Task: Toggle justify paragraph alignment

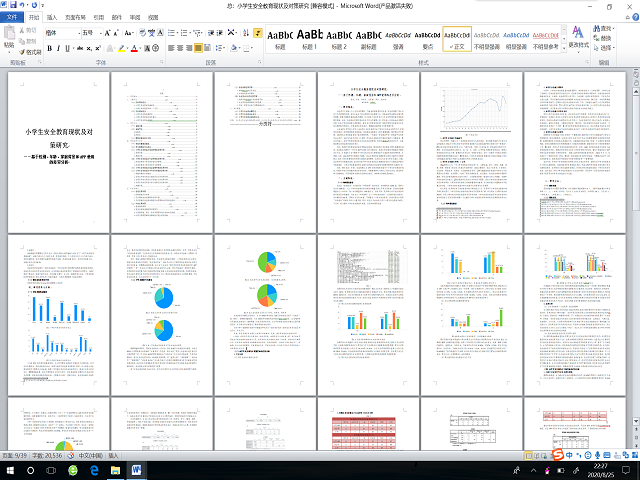Action: pyautogui.click(x=198, y=47)
